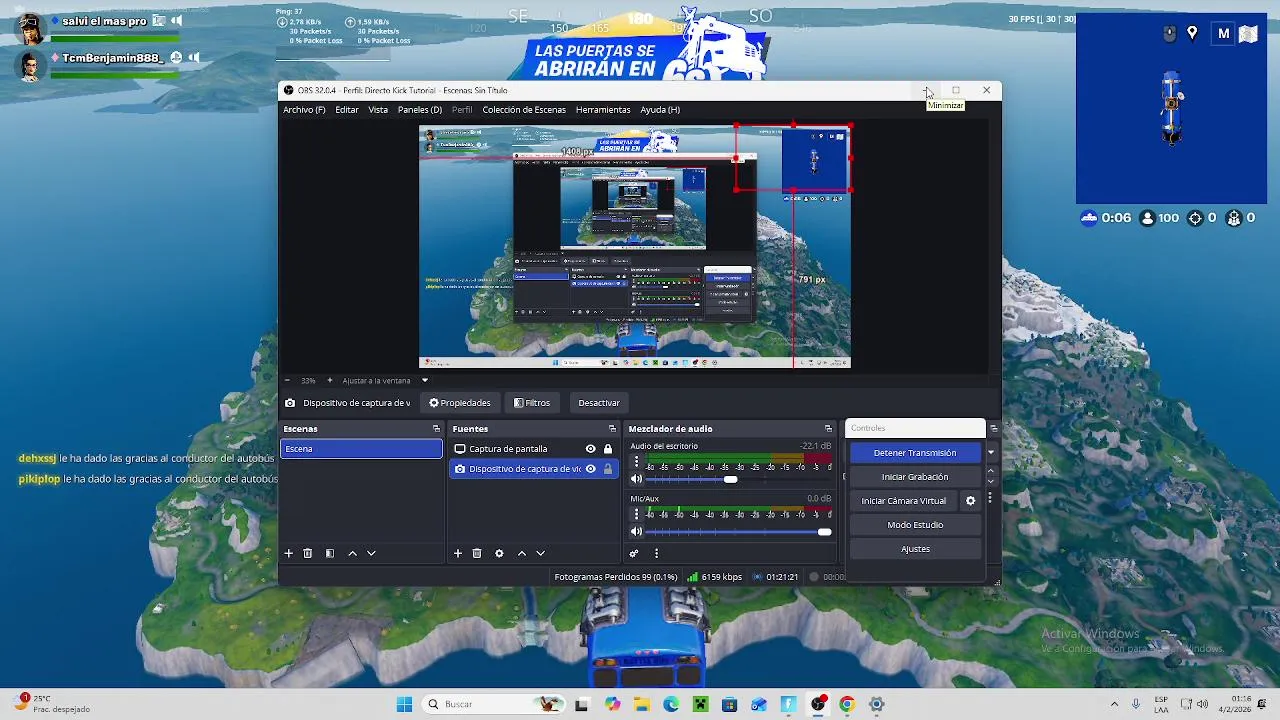Open advanced audio properties gears icon

coord(634,553)
